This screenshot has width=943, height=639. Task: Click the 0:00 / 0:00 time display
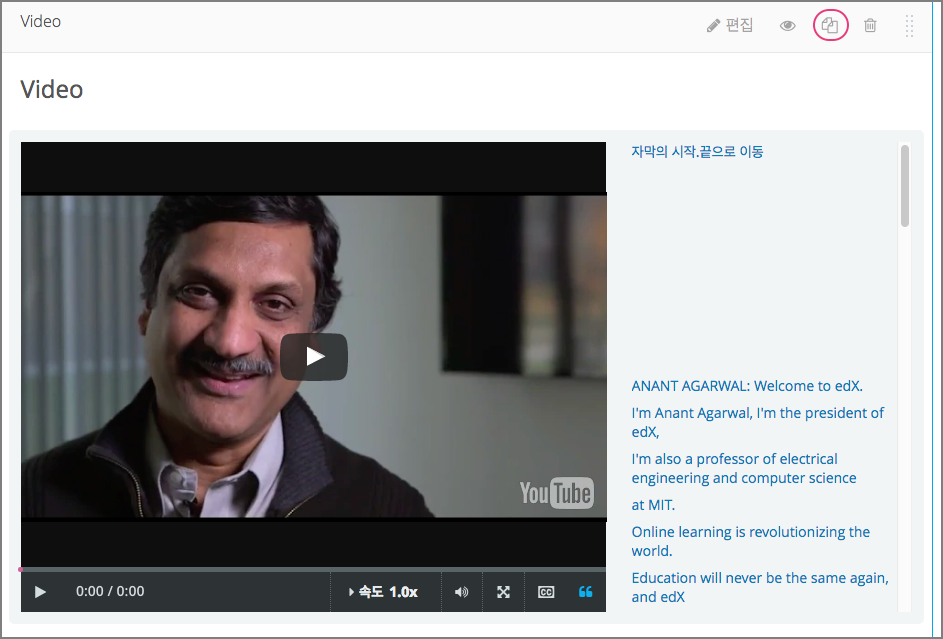pos(110,592)
